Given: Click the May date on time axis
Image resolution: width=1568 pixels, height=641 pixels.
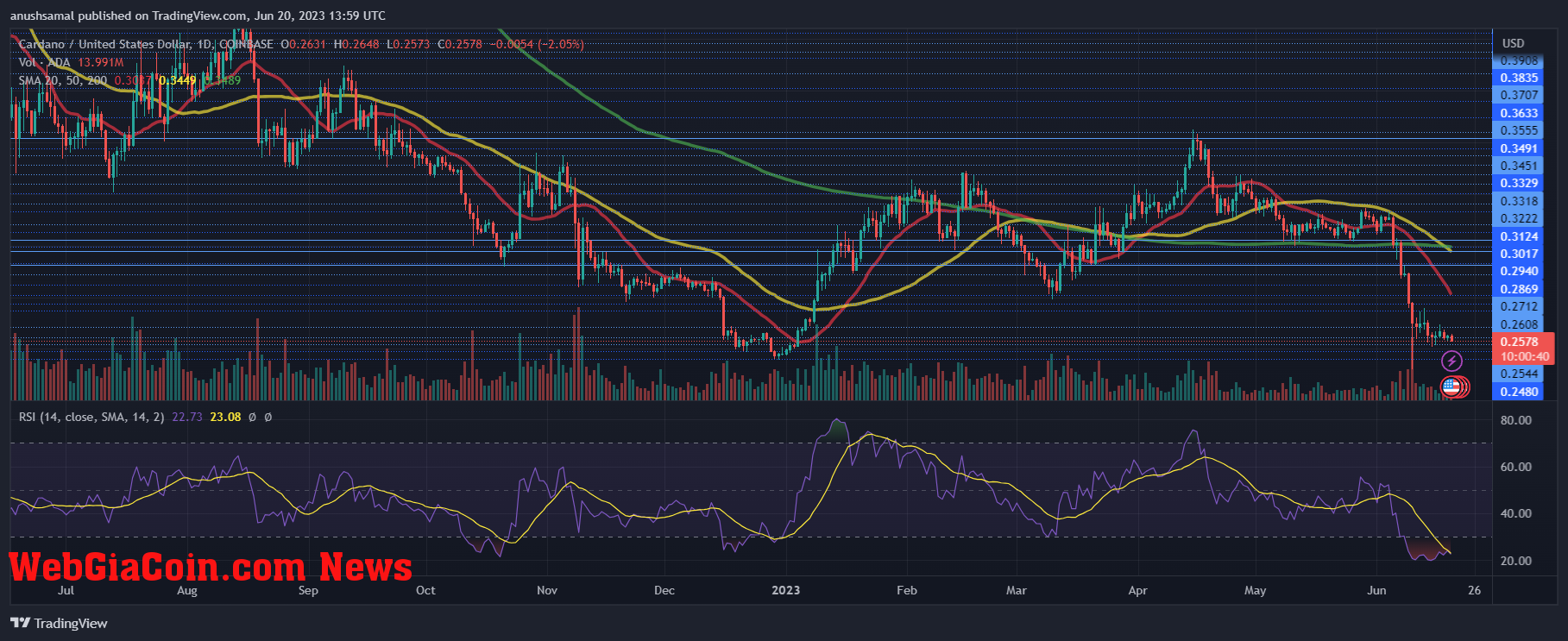Looking at the screenshot, I should [x=1256, y=590].
